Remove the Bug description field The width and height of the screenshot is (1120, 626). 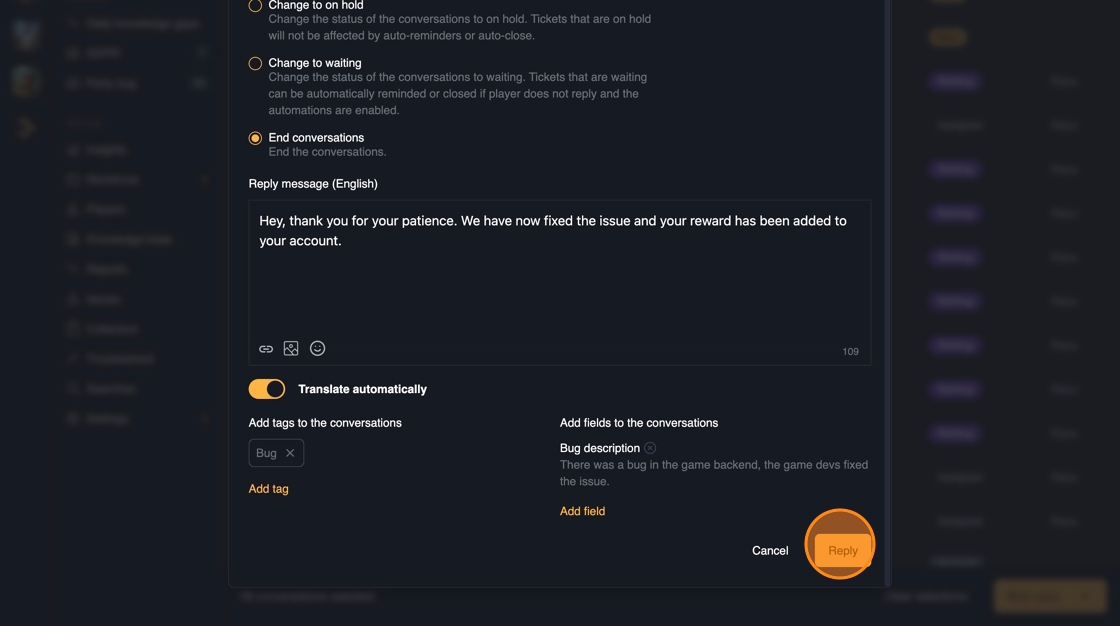[x=650, y=448]
